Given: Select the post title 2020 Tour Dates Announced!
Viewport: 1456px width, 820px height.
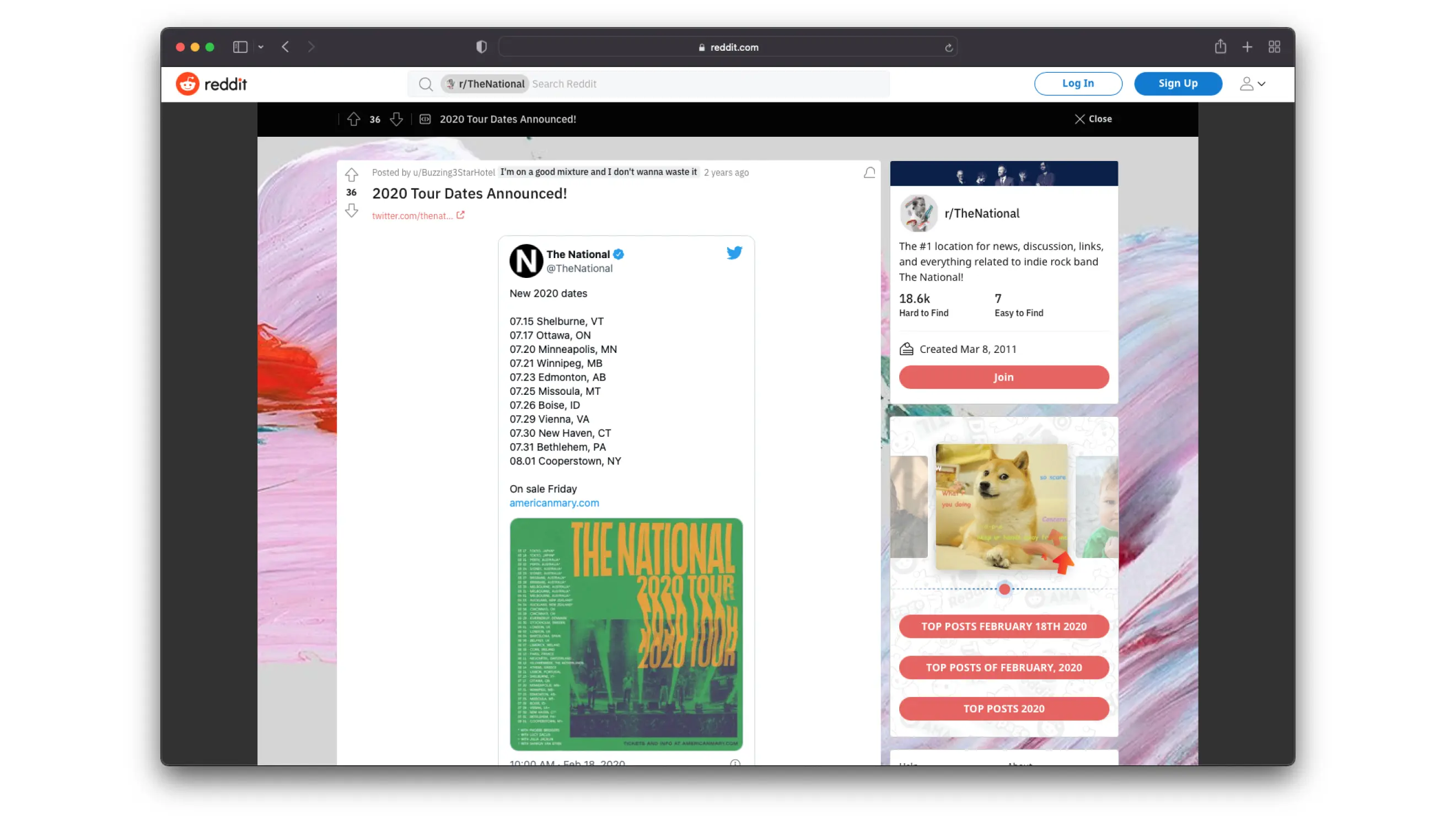Looking at the screenshot, I should [x=469, y=194].
